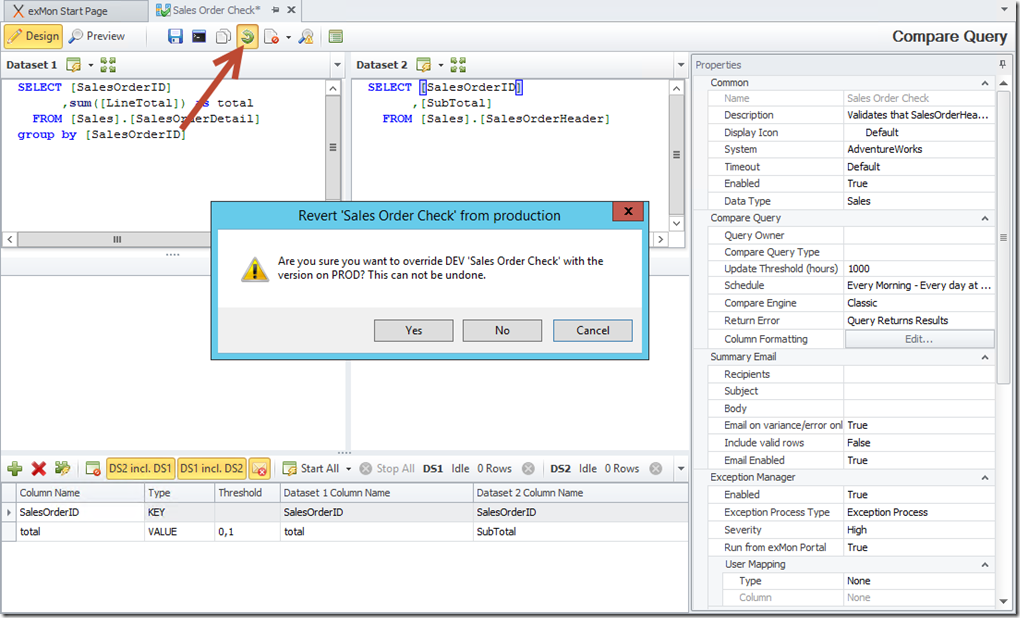Toggle the DS2 incl. DS1 button

[x=140, y=468]
